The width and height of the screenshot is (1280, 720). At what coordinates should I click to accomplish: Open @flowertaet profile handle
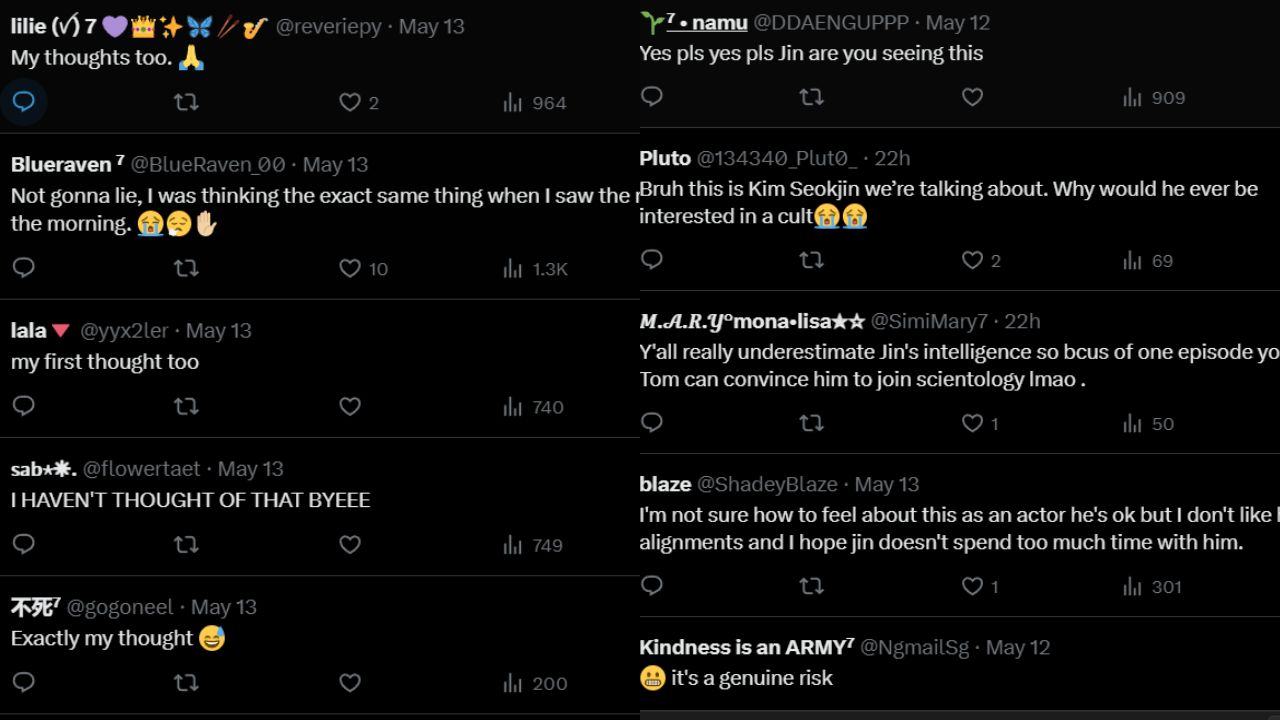[141, 469]
